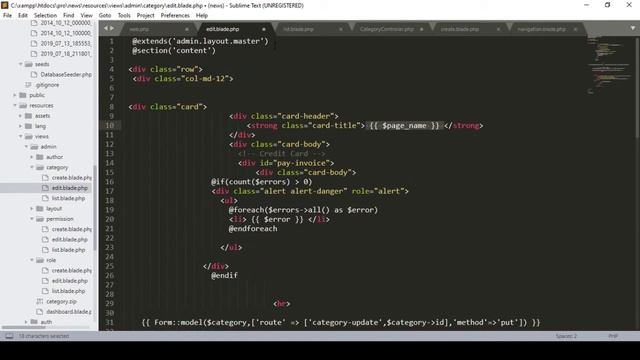Click the minimap code preview
The image size is (640, 360).
point(609,65)
